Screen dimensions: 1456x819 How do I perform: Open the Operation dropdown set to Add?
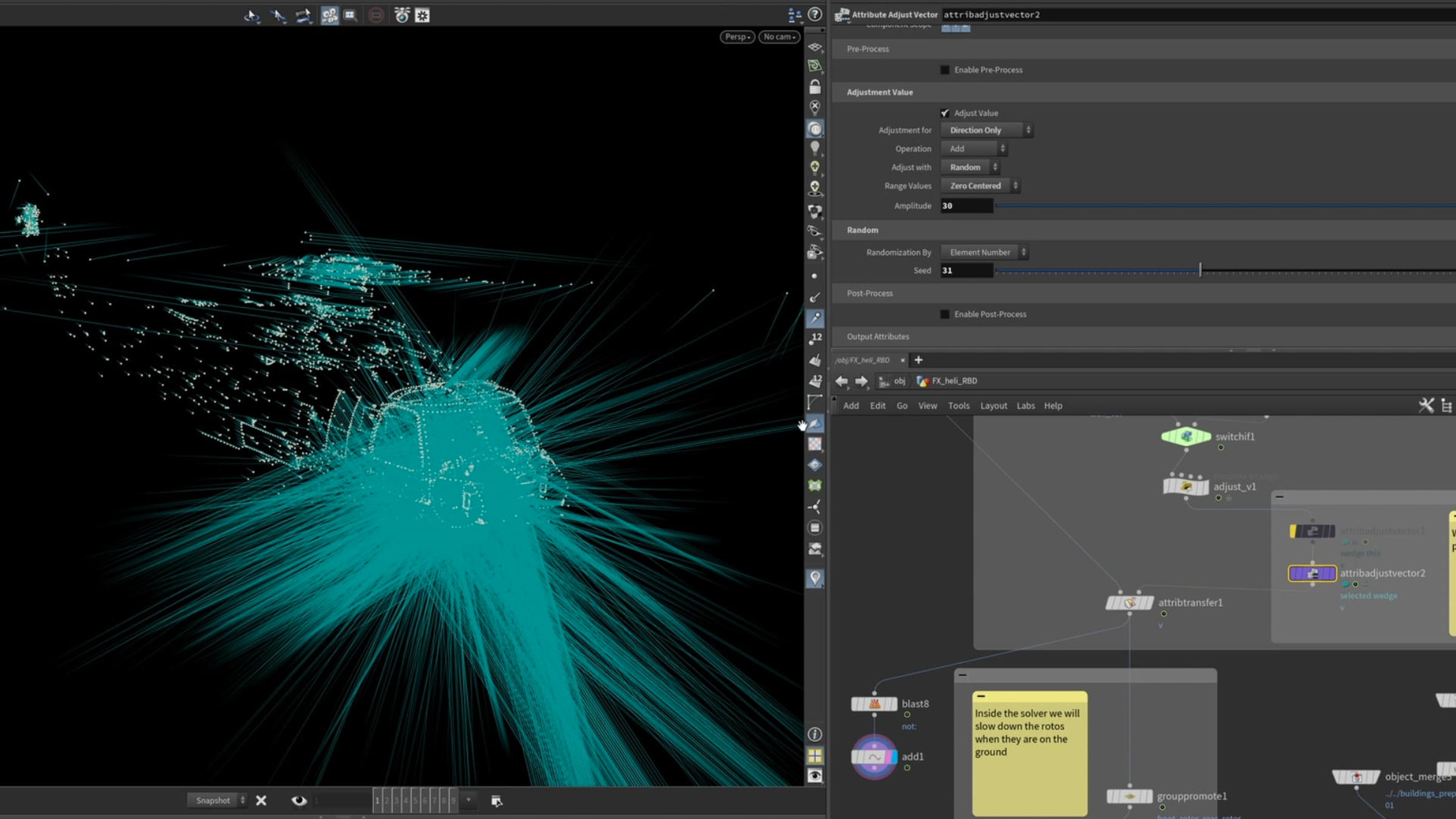tap(973, 149)
